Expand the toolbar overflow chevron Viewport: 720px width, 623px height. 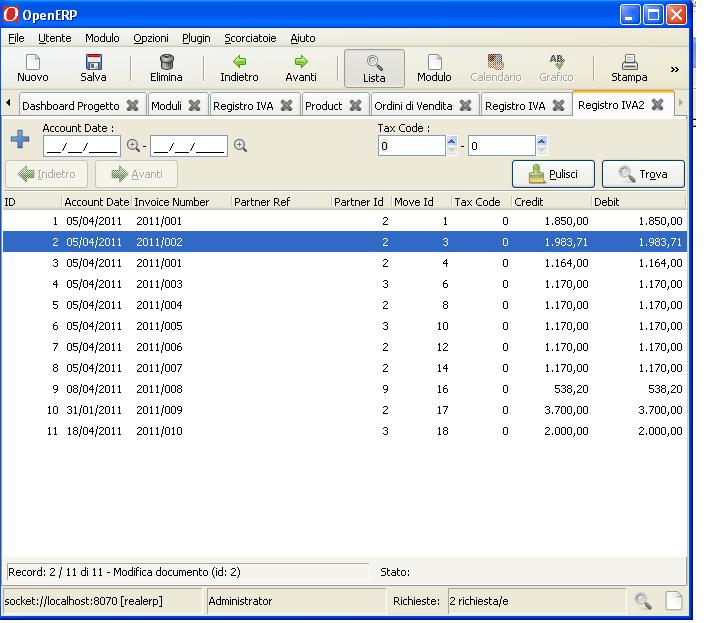675,69
